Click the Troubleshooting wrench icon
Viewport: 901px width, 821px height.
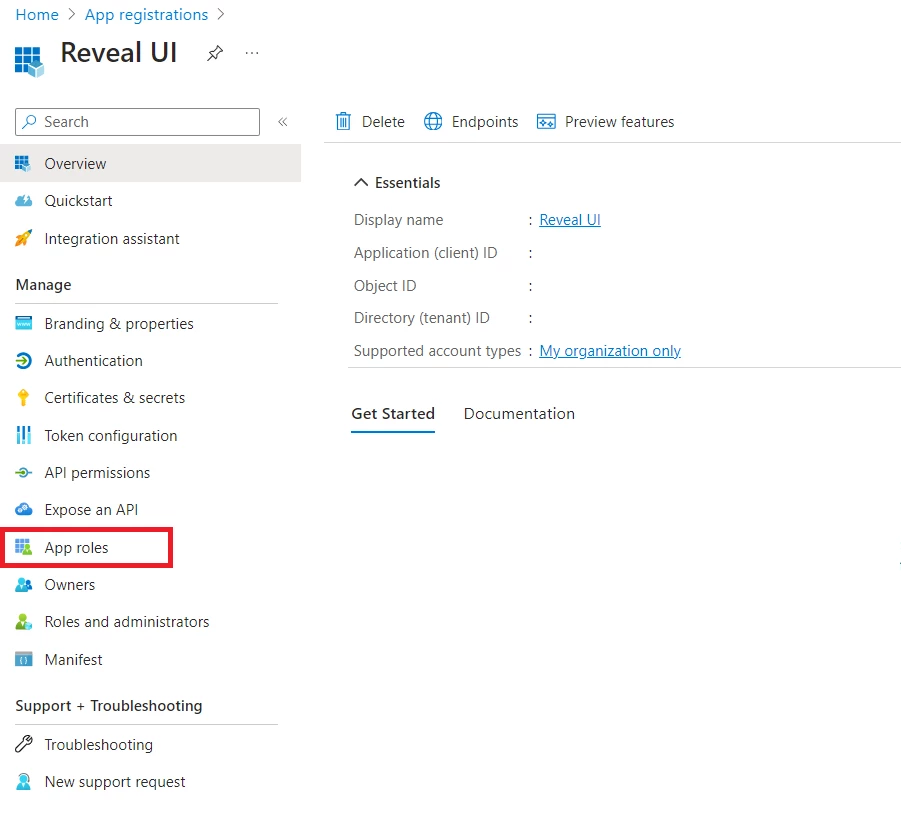pos(23,744)
